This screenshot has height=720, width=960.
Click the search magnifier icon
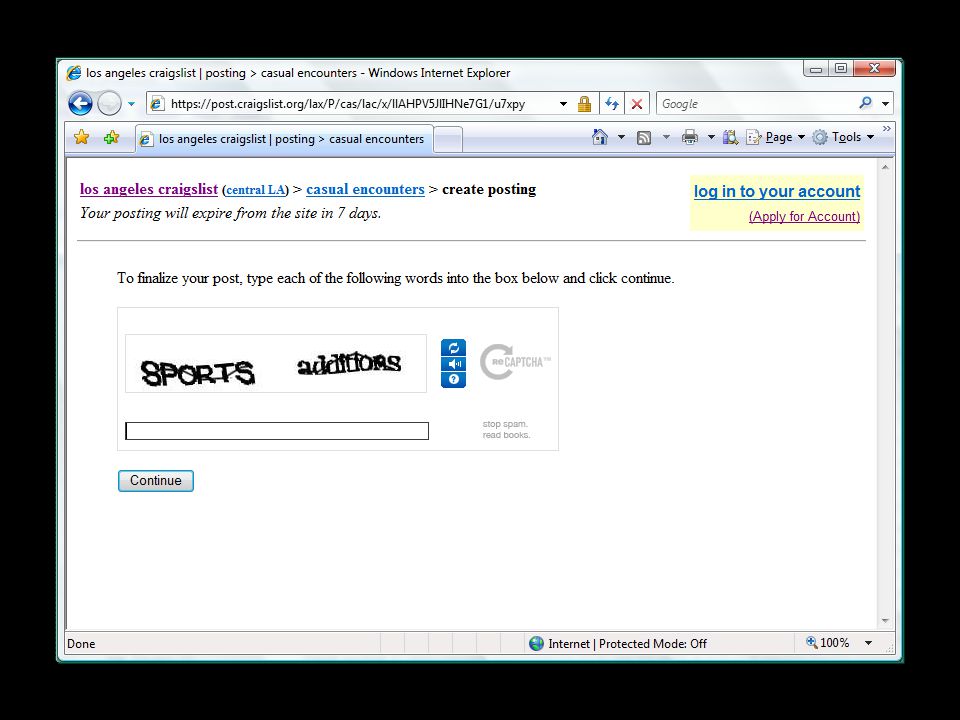[865, 103]
